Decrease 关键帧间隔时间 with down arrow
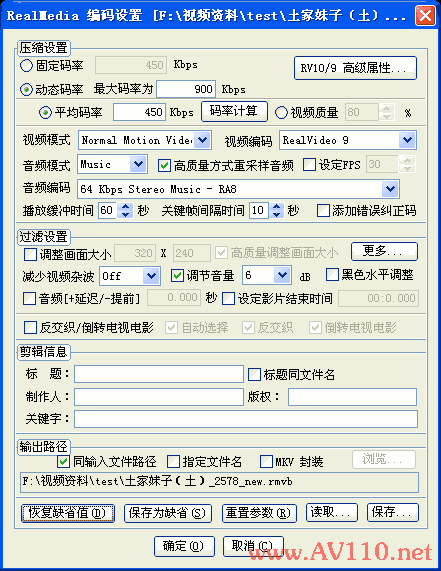 pyautogui.click(x=276, y=214)
